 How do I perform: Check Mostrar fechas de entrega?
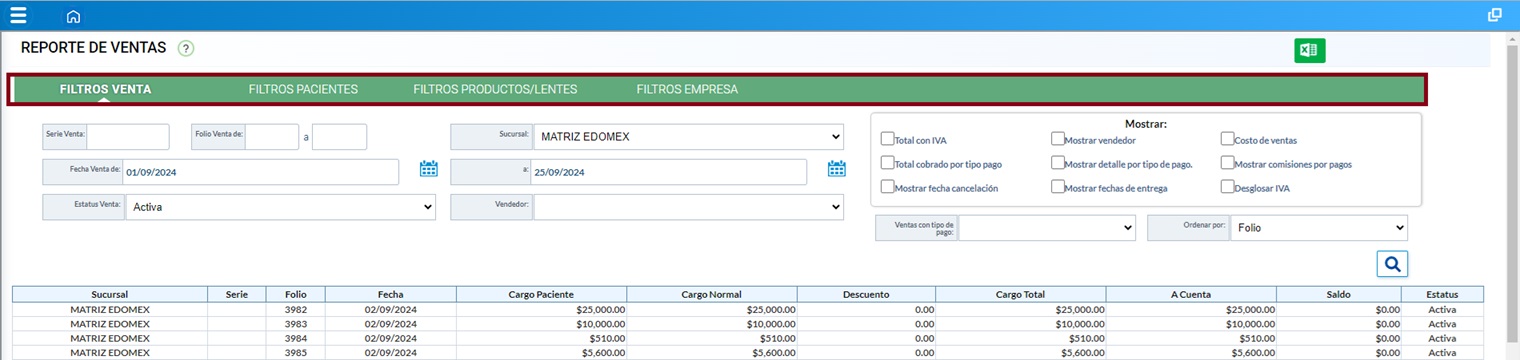[1057, 186]
